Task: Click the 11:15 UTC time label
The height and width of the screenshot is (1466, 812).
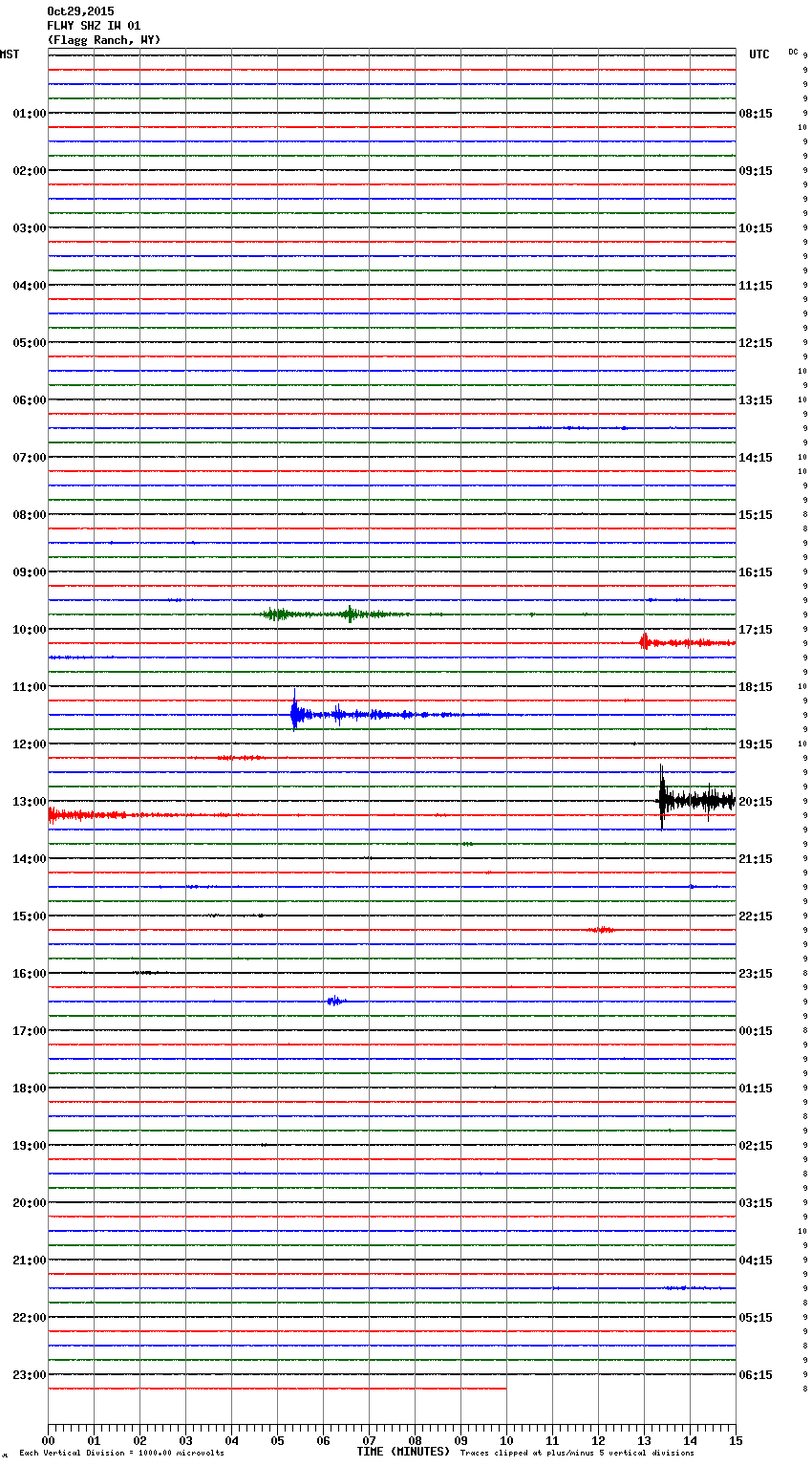Action: click(756, 286)
